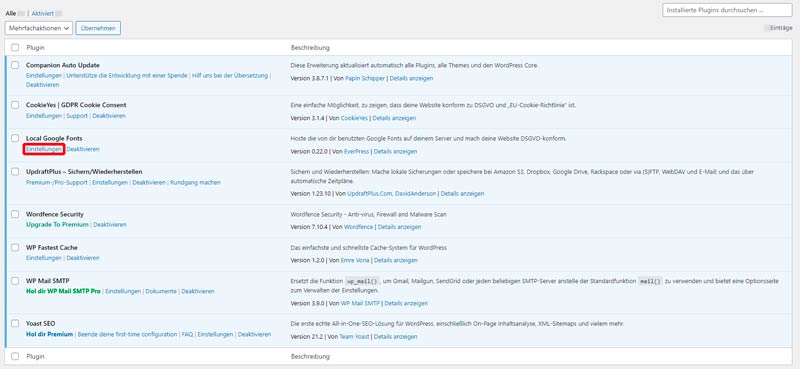800x369 pixels.
Task: Show details for CookieYes plugin
Action: (394, 118)
